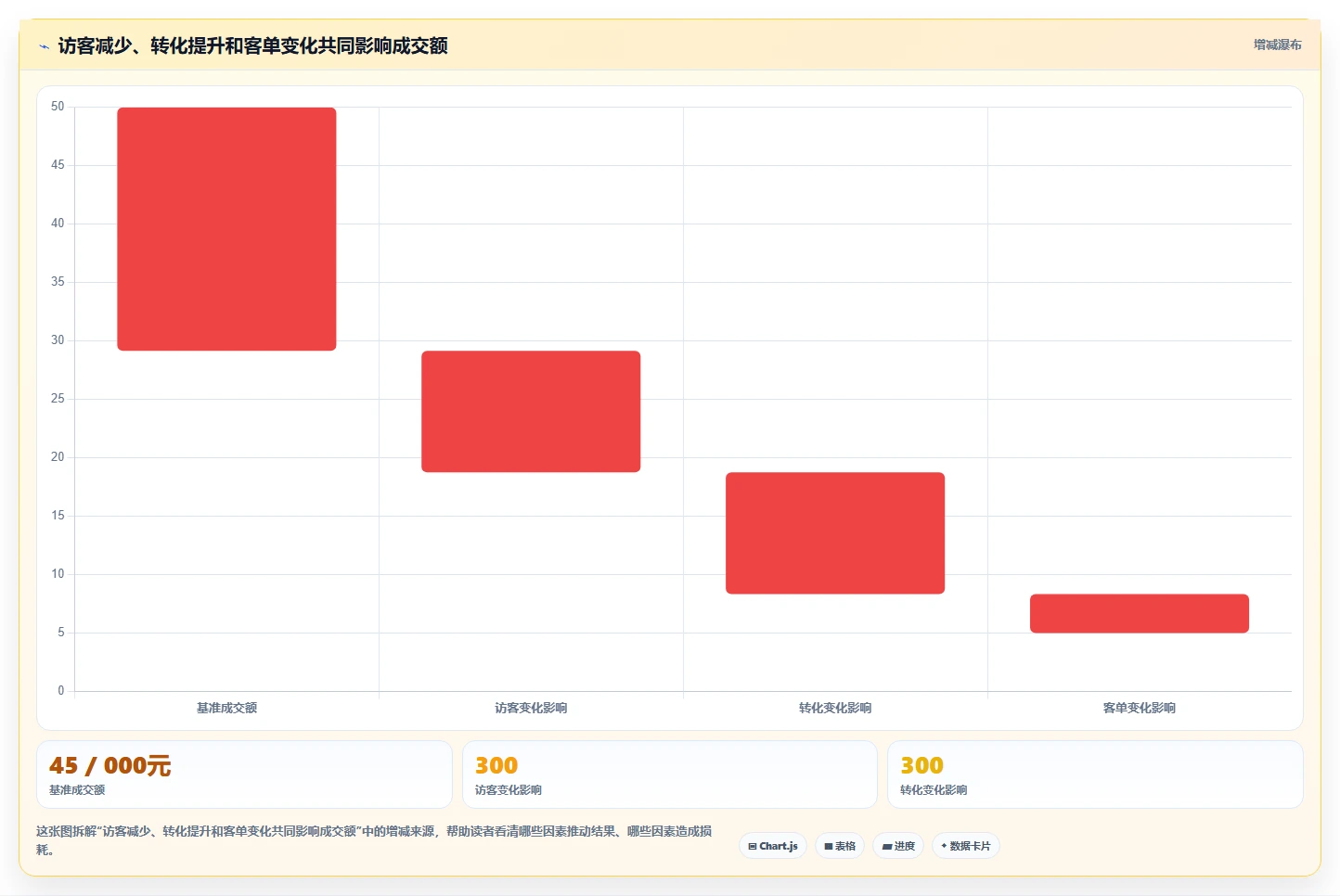Click the 进度 tag chip
The width and height of the screenshot is (1340, 896).
tap(898, 846)
